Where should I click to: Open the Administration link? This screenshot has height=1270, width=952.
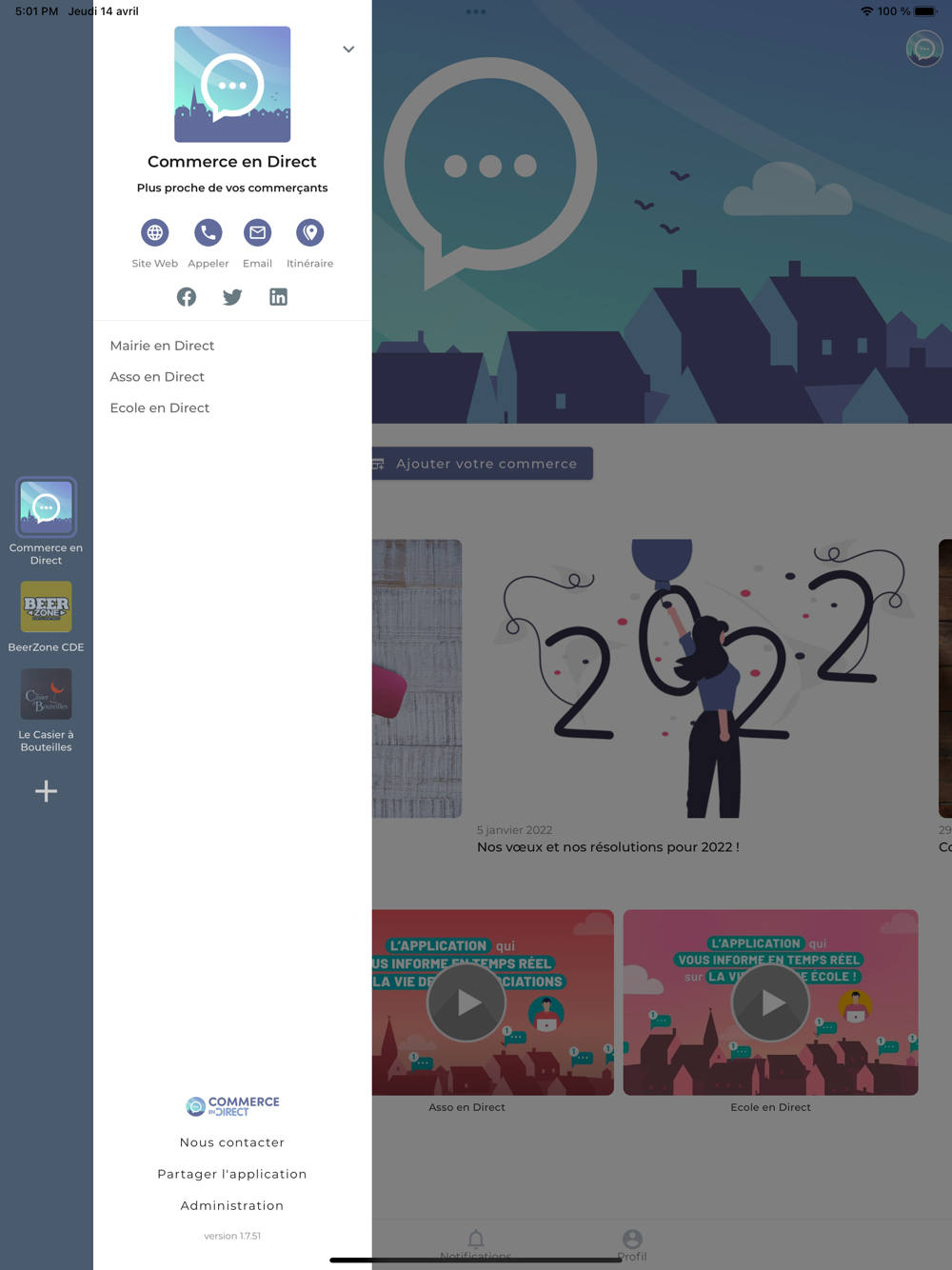(232, 1205)
